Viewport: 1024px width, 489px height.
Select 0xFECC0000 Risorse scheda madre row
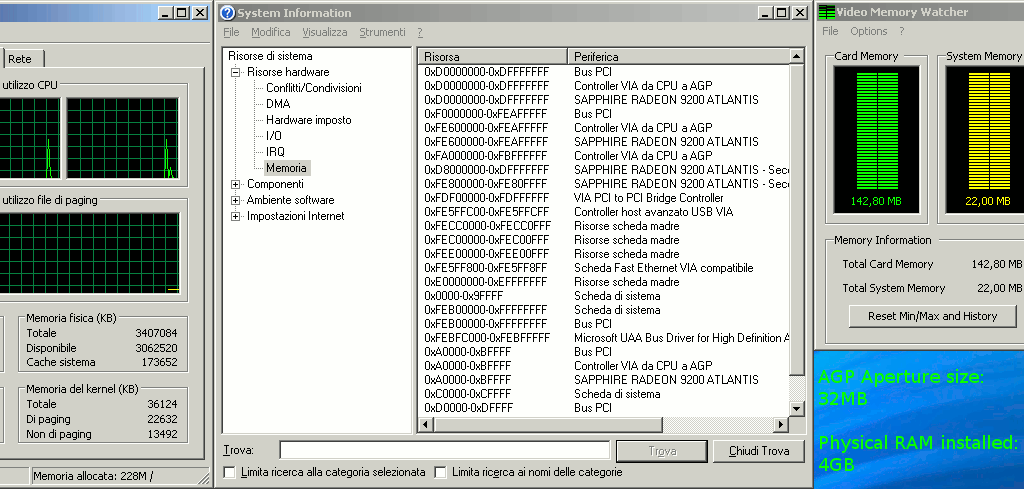603,226
